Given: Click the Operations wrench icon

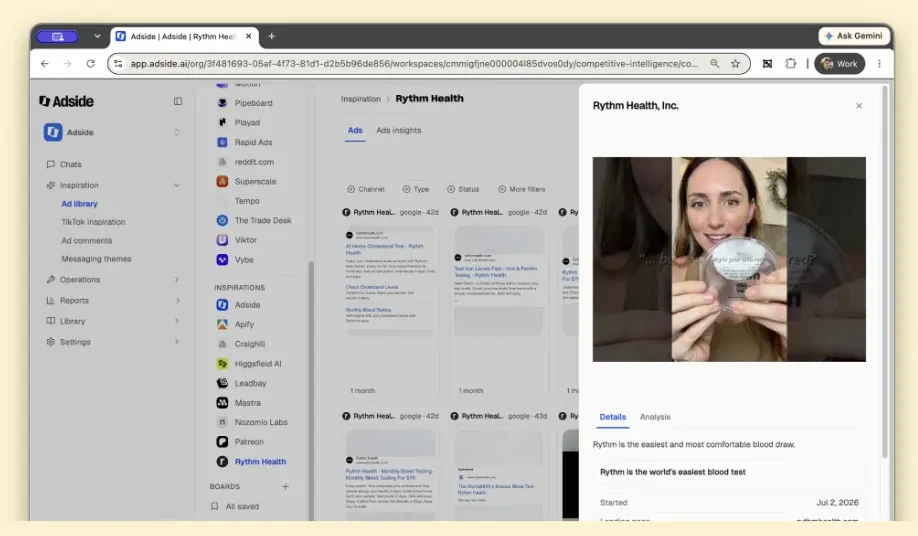Looking at the screenshot, I should (50, 280).
